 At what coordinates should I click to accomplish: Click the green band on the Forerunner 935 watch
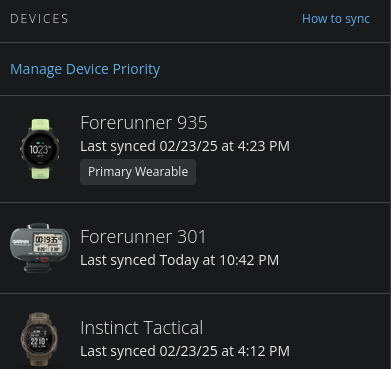[x=40, y=126]
